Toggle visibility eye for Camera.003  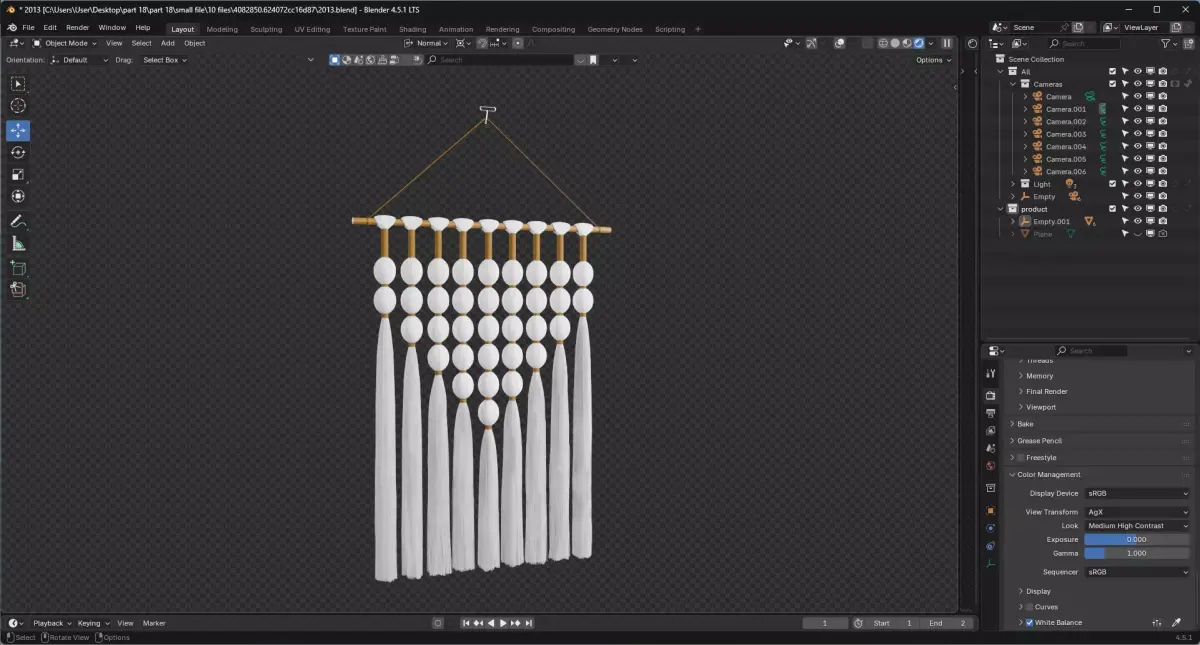tap(1137, 134)
